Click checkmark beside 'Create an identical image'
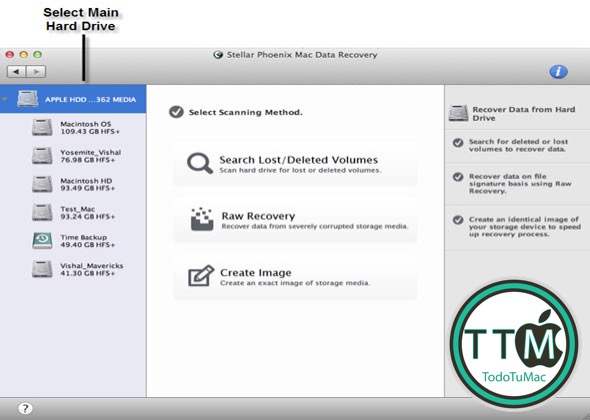The image size is (590, 420). coord(458,220)
